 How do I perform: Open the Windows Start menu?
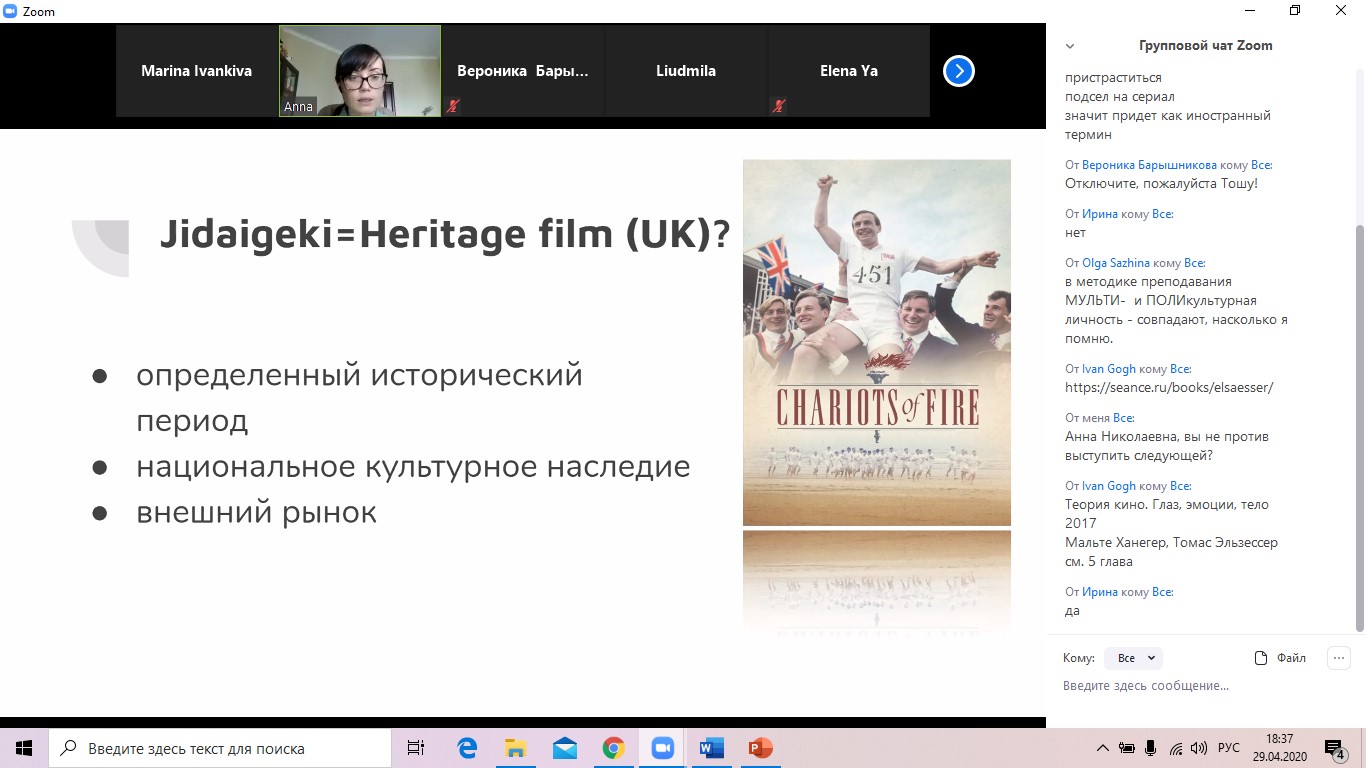tap(24, 748)
